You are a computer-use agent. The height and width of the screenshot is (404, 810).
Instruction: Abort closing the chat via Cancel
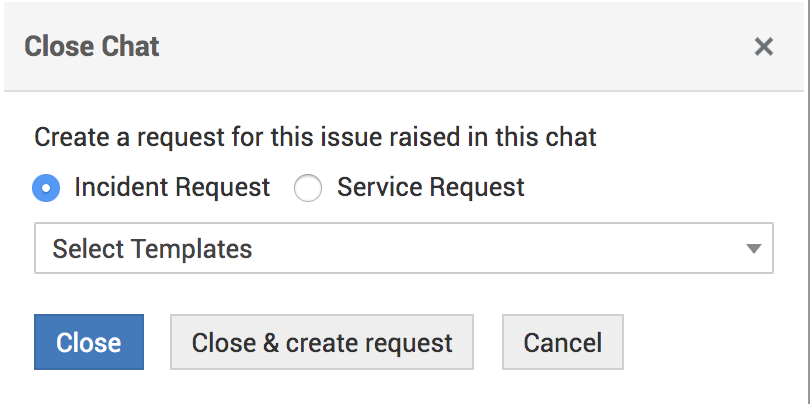click(x=563, y=343)
